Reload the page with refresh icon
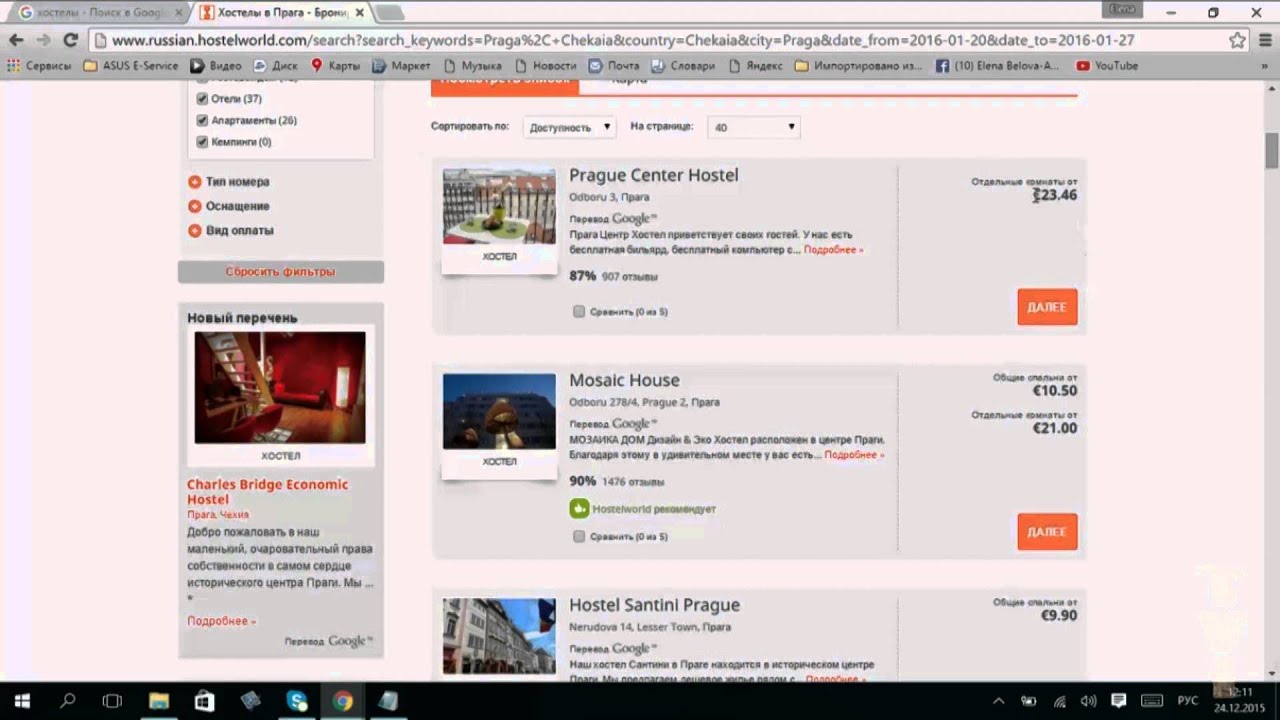The image size is (1280, 720). (70, 40)
